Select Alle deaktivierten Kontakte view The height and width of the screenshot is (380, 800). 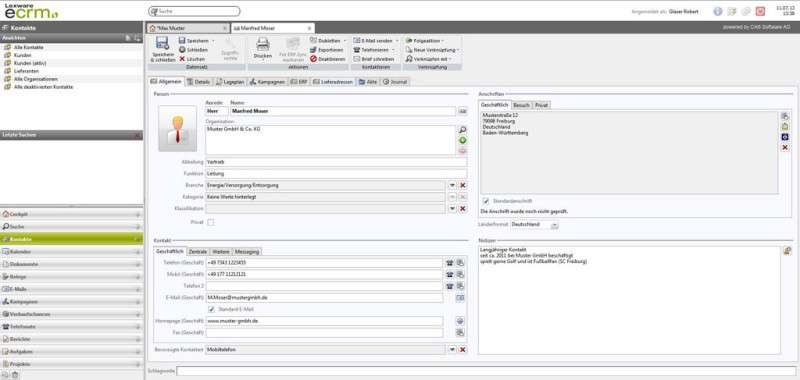(x=43, y=87)
